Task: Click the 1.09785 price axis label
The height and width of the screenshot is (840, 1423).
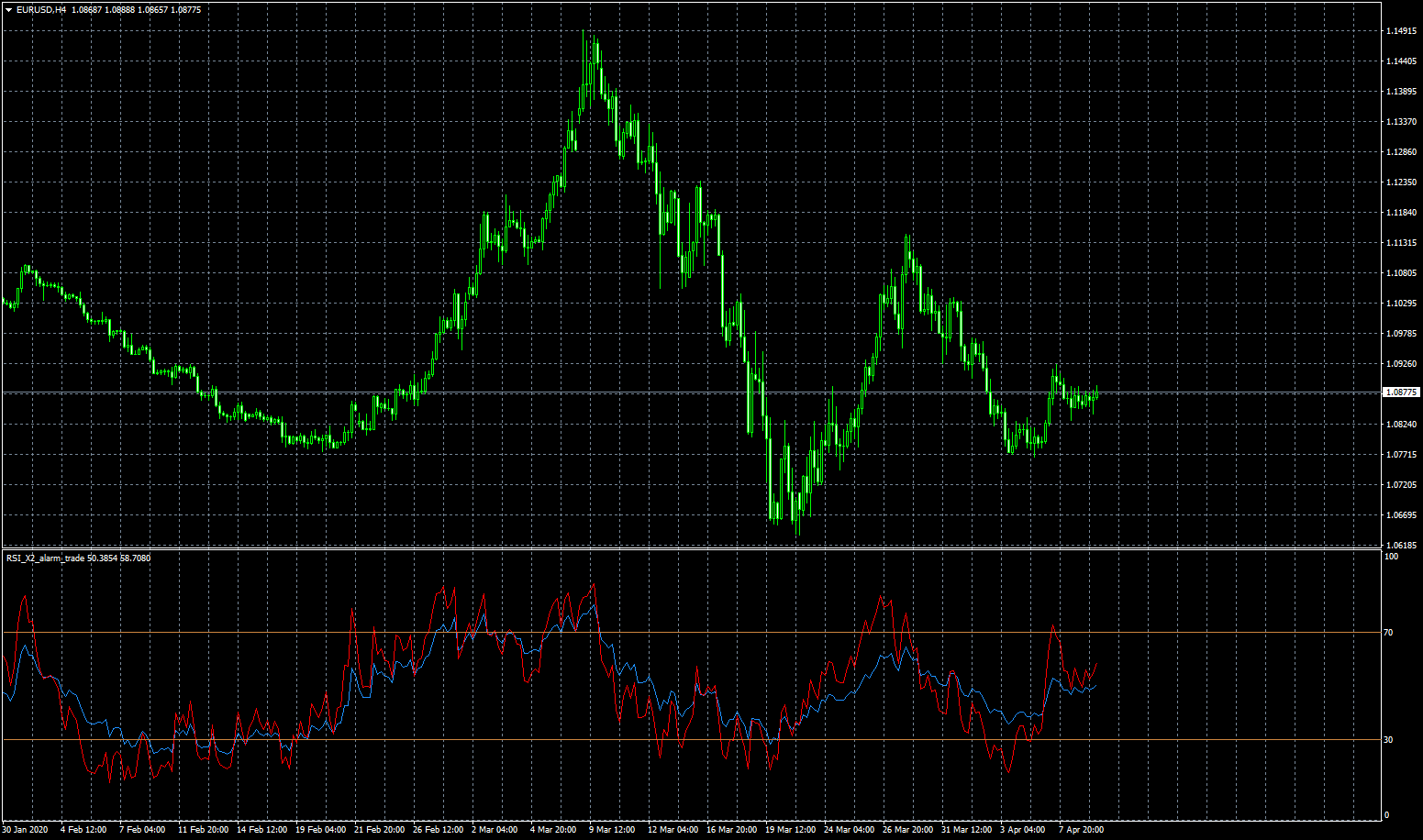Action: (1402, 334)
